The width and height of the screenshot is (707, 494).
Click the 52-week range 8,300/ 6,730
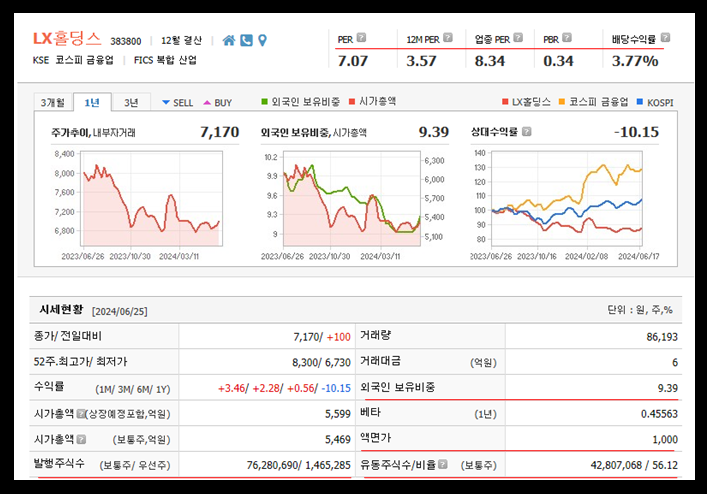[321, 362]
